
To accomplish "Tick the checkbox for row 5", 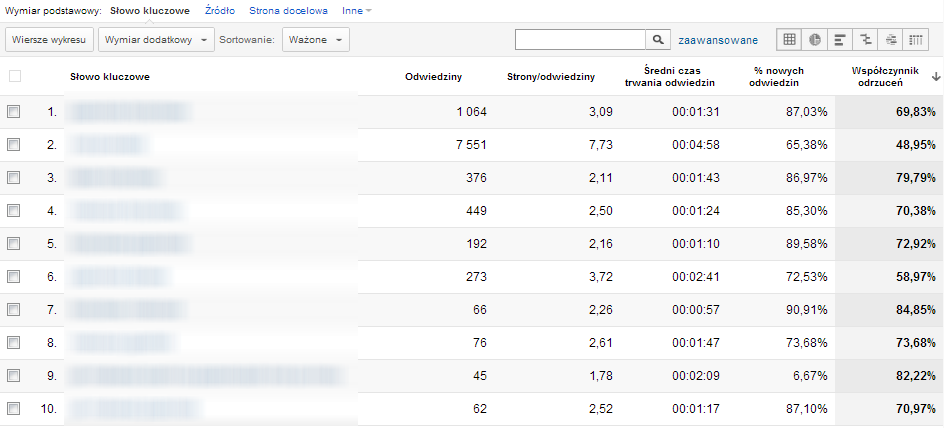I will click(14, 244).
